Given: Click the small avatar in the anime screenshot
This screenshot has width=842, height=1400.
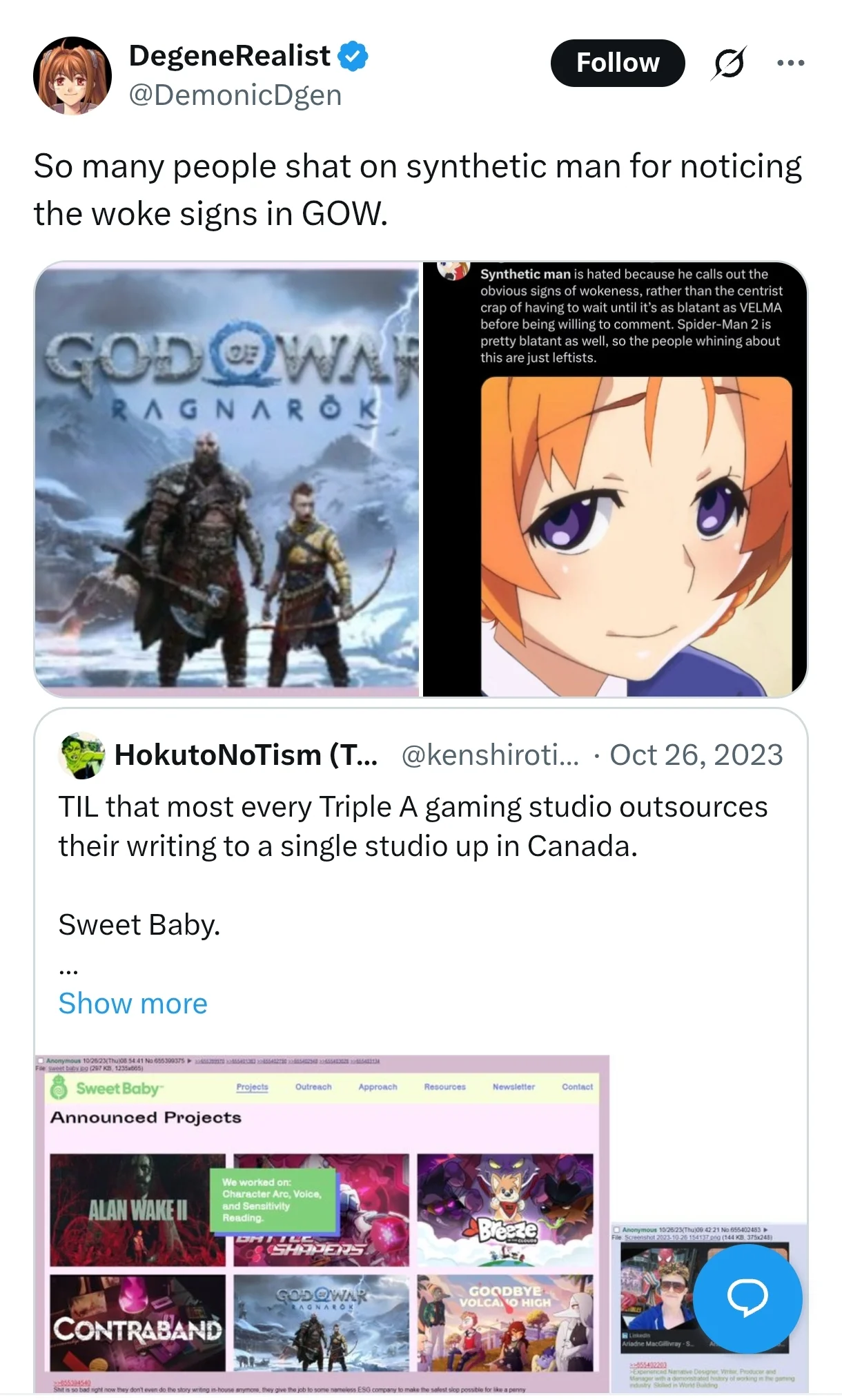Looking at the screenshot, I should [453, 270].
